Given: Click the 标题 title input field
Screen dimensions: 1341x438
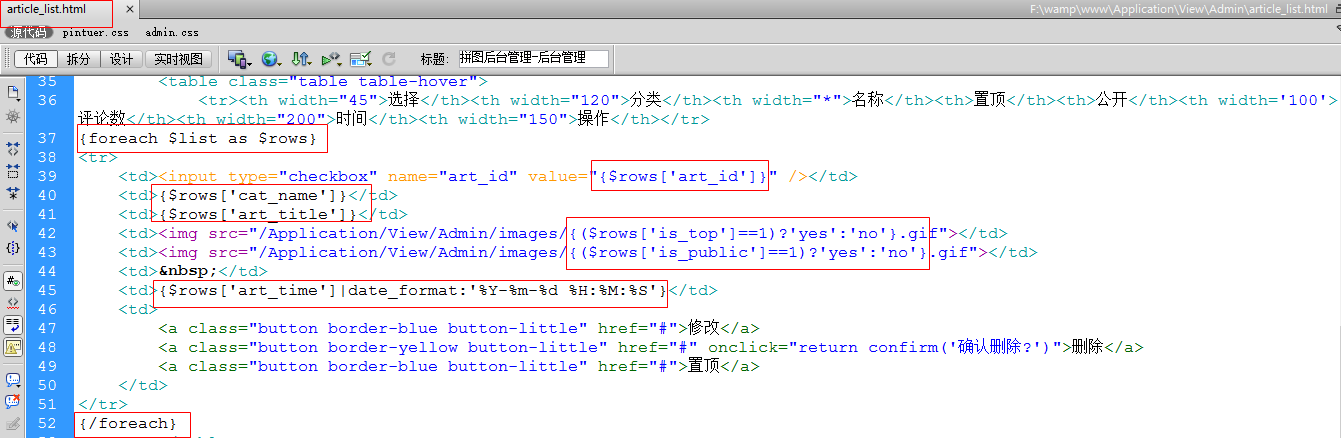Looking at the screenshot, I should click(x=532, y=59).
